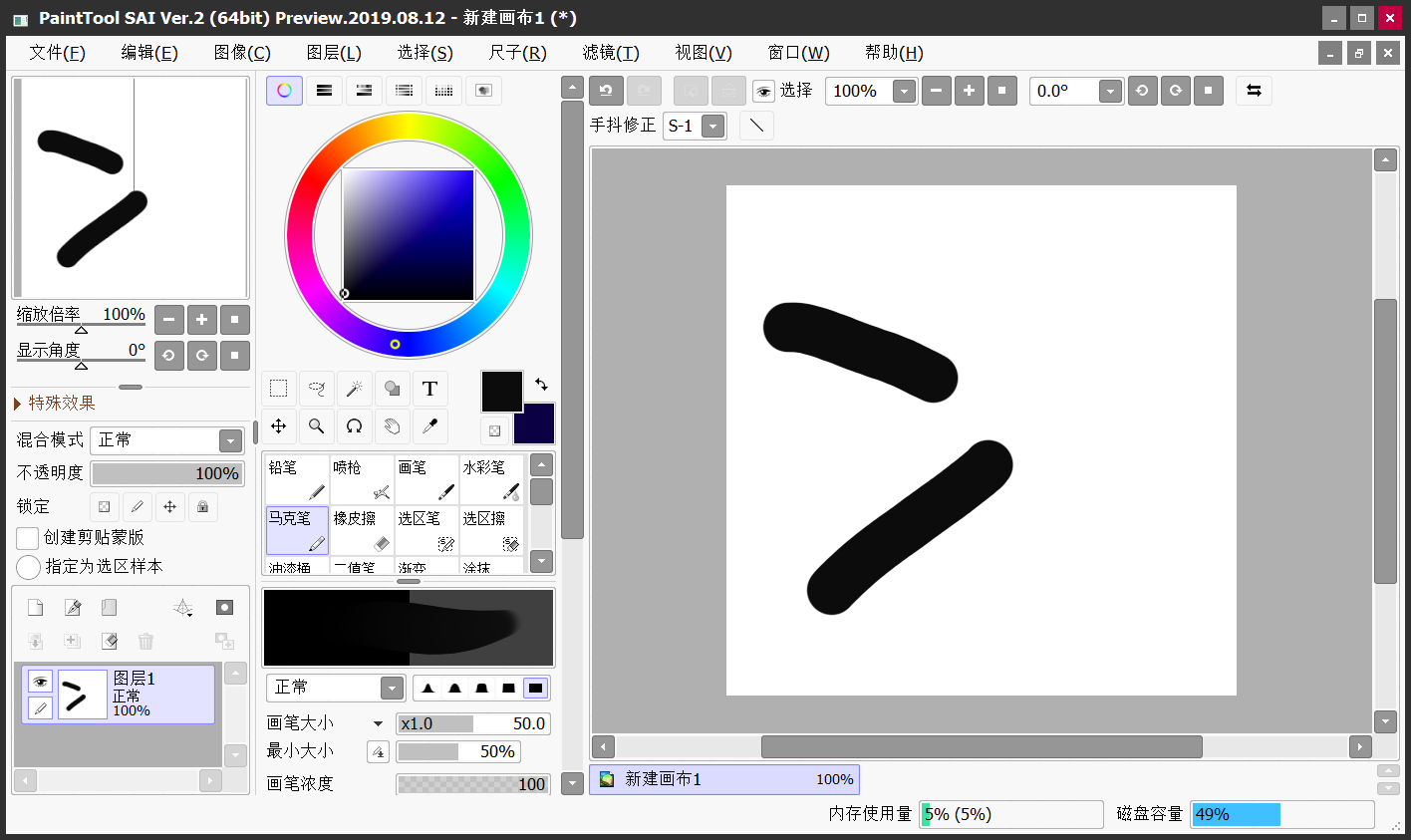Select the shape tool

tap(392, 389)
